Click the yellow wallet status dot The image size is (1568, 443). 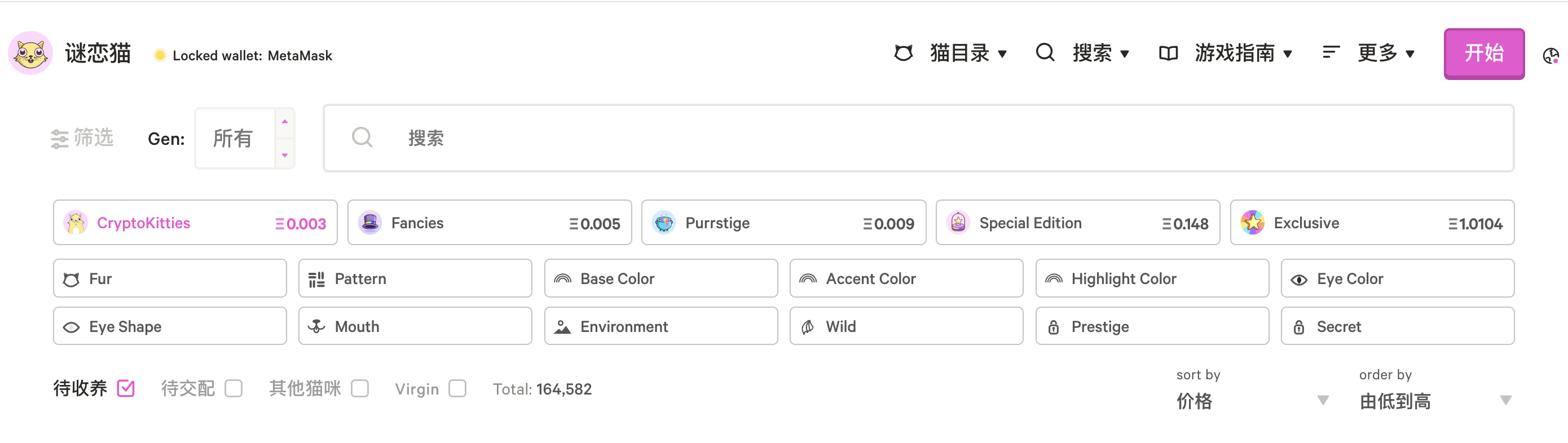tap(160, 55)
